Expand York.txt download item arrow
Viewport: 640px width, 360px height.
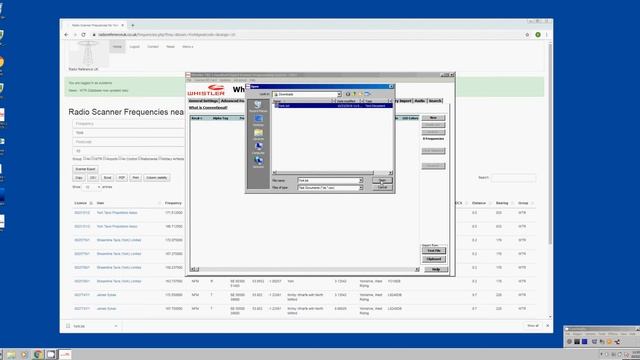116,326
